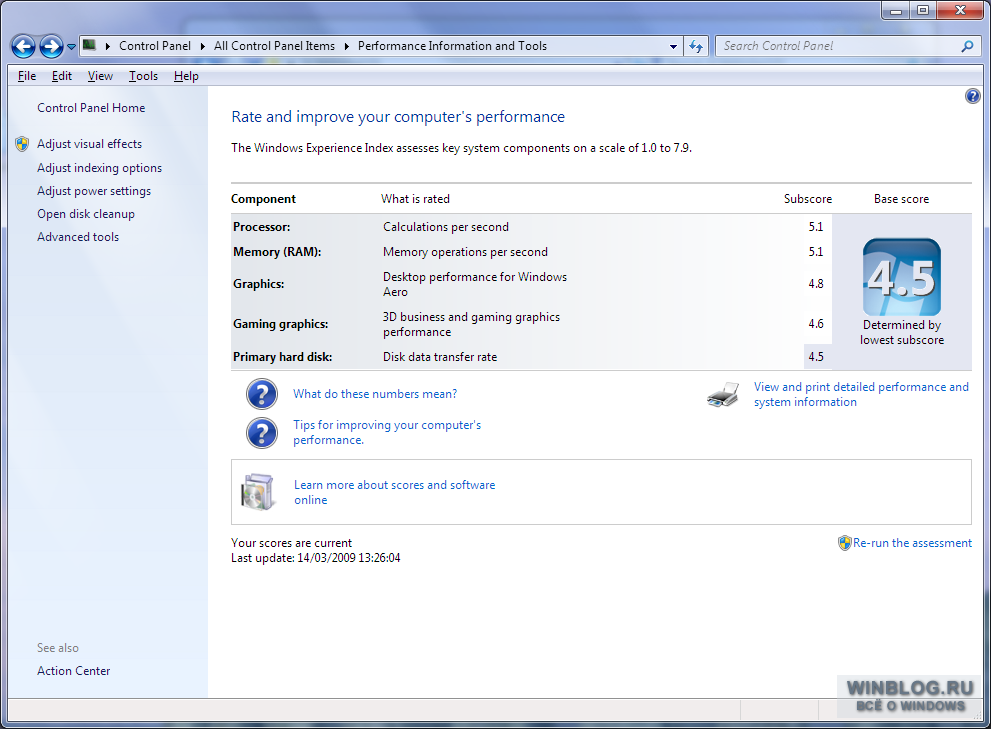
Task: Click the Calculations per second text
Action: tap(446, 227)
